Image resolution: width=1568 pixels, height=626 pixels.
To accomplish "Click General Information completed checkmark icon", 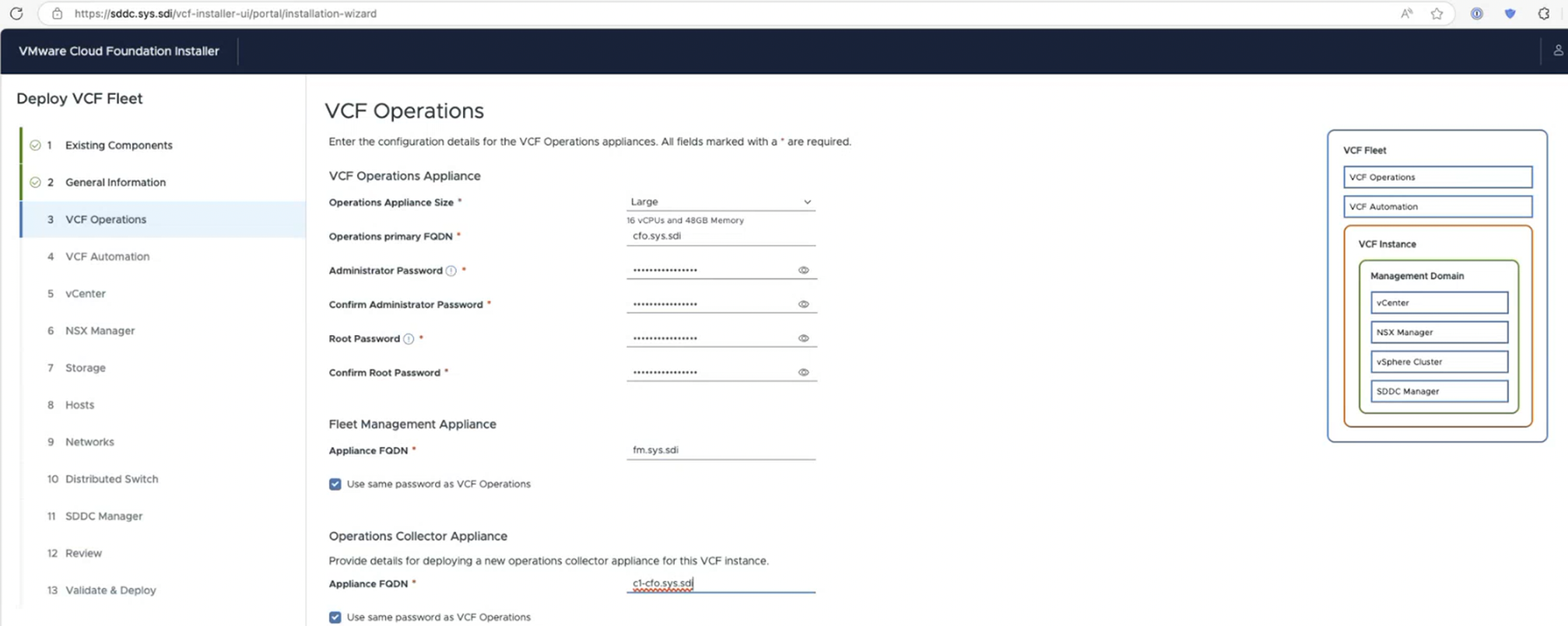I will 35,183.
